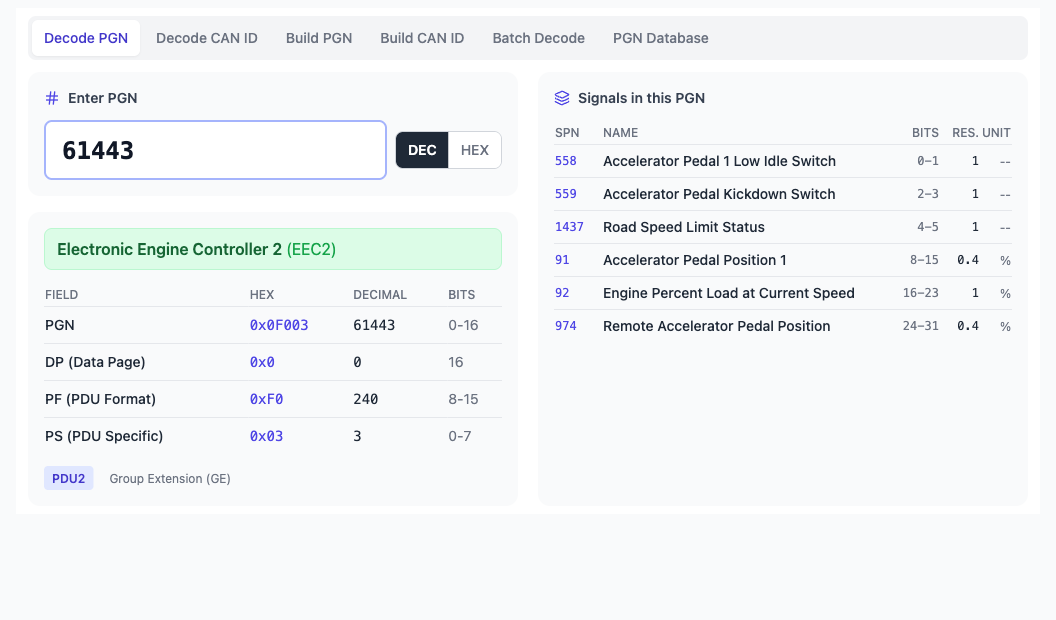Screen dimensions: 1056x620
Task: Click the hash icon beside Enter PGN
Action: pyautogui.click(x=50, y=98)
